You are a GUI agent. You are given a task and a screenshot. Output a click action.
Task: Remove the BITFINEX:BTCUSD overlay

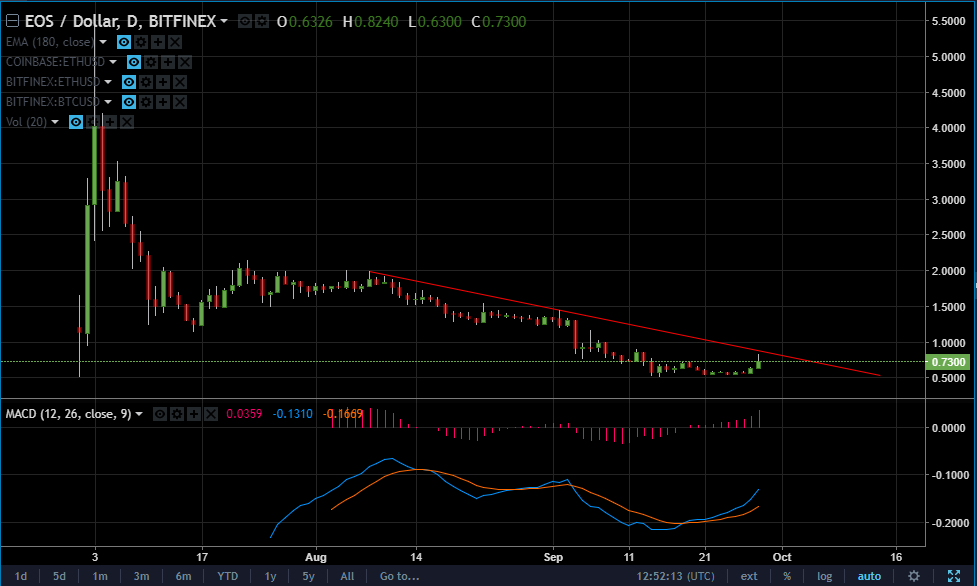(x=180, y=102)
